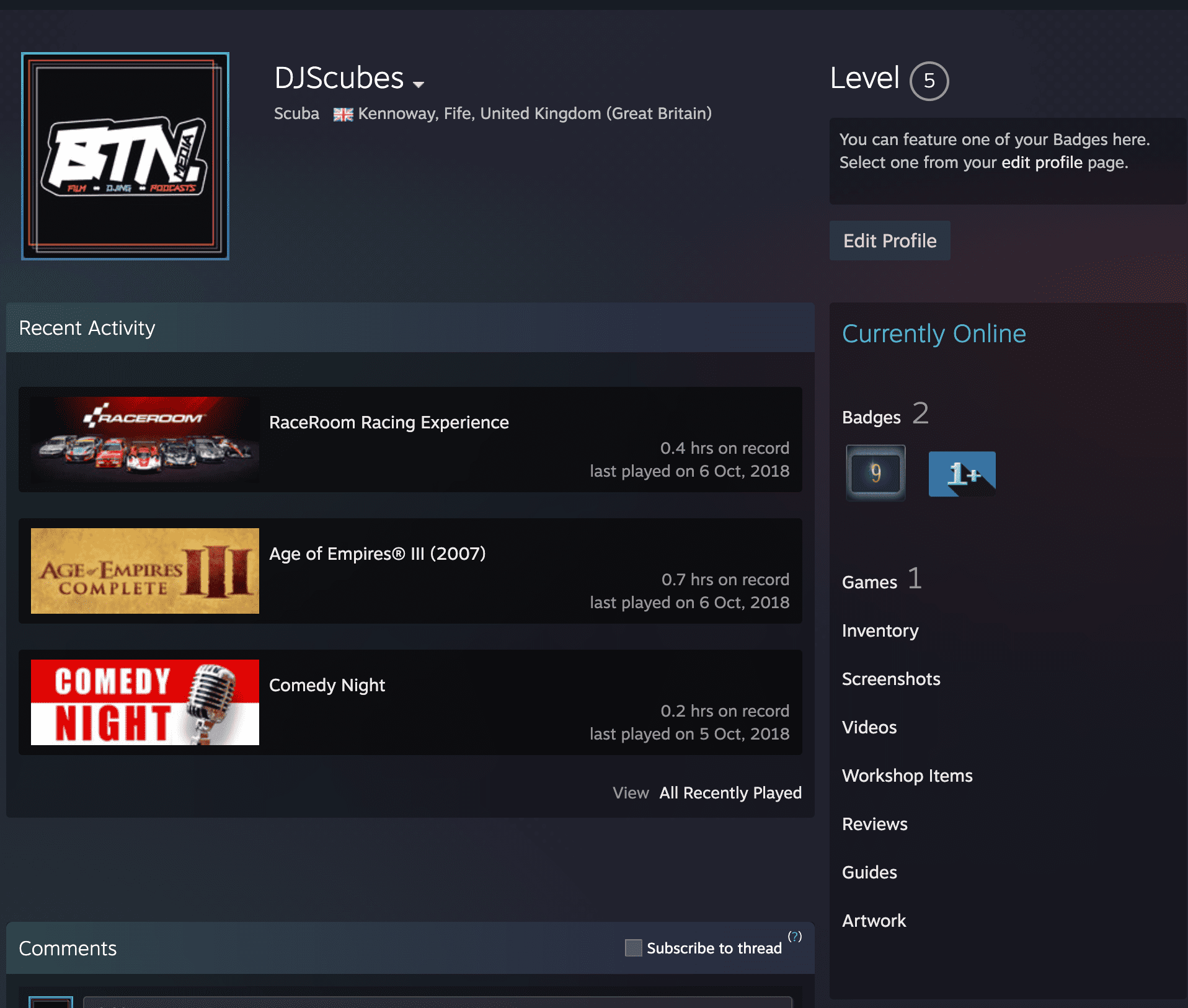1188x1008 pixels.
Task: Open the Inventory section
Action: tap(880, 630)
